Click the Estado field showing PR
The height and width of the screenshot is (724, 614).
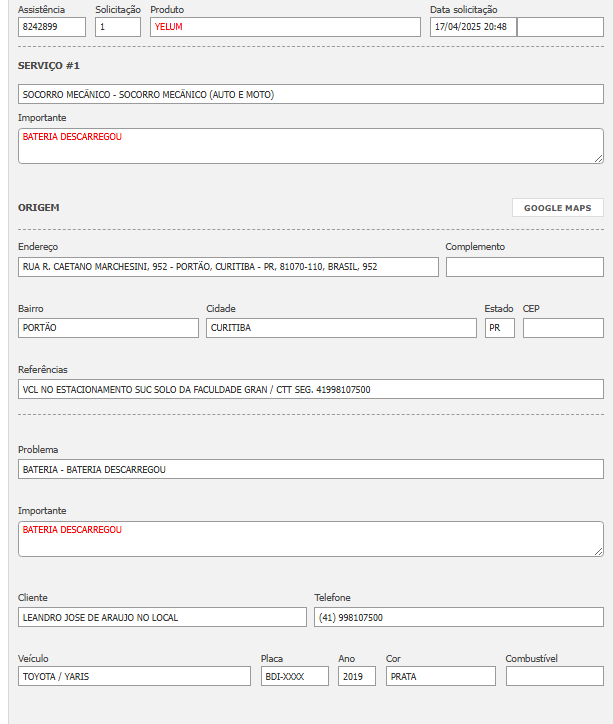pos(499,328)
